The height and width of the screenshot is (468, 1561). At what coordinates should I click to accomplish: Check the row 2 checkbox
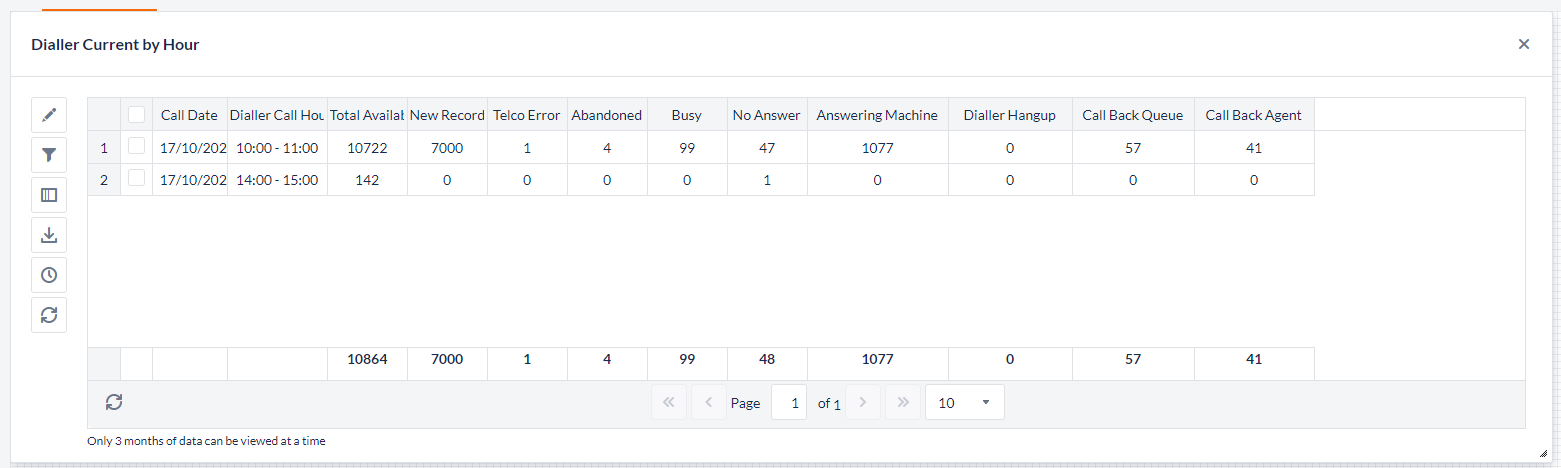(x=137, y=179)
